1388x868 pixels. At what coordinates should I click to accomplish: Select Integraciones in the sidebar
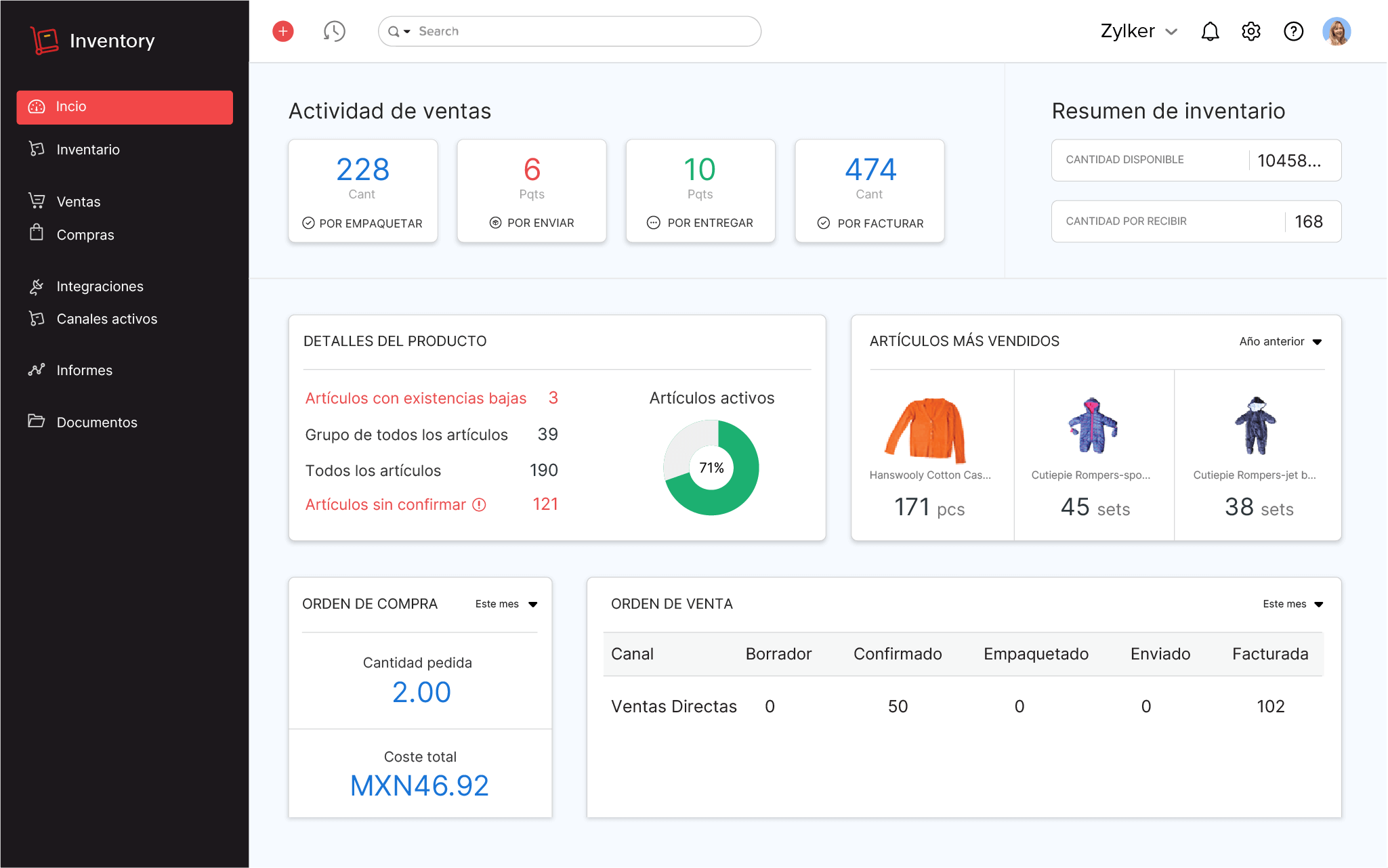click(100, 286)
